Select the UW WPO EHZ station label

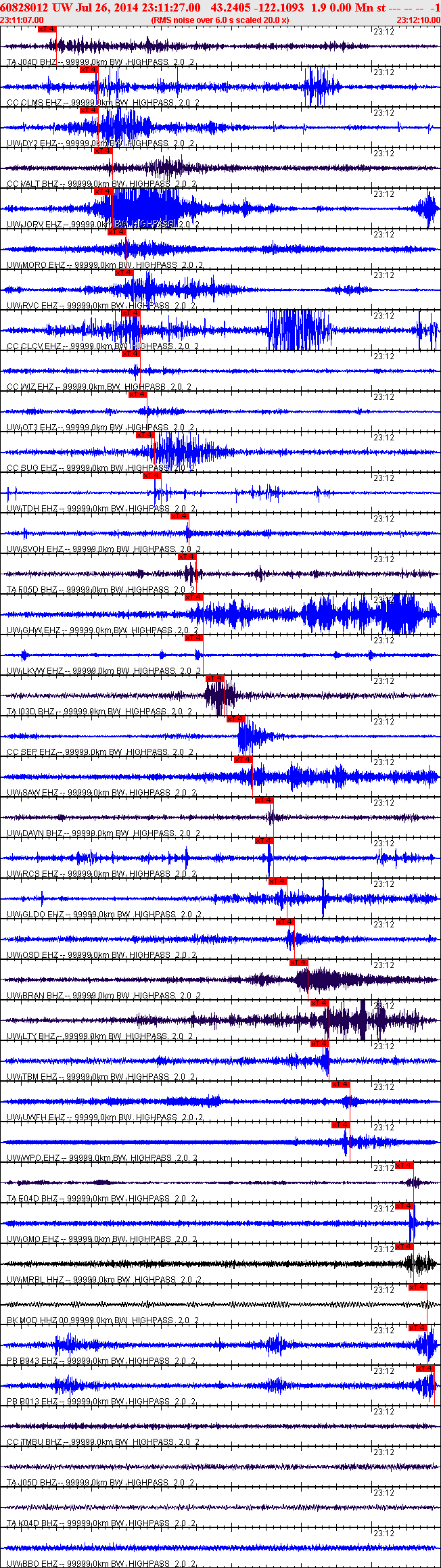pyautogui.click(x=33, y=1158)
